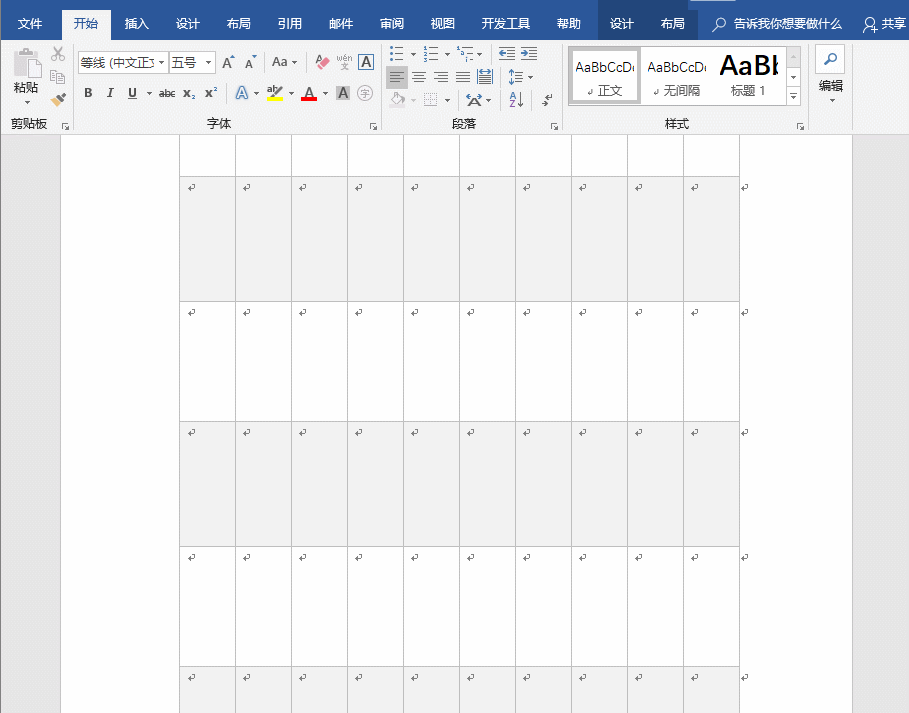Open the highlight color dropdown arrow
Screen dimensions: 909x713
[x=291, y=93]
